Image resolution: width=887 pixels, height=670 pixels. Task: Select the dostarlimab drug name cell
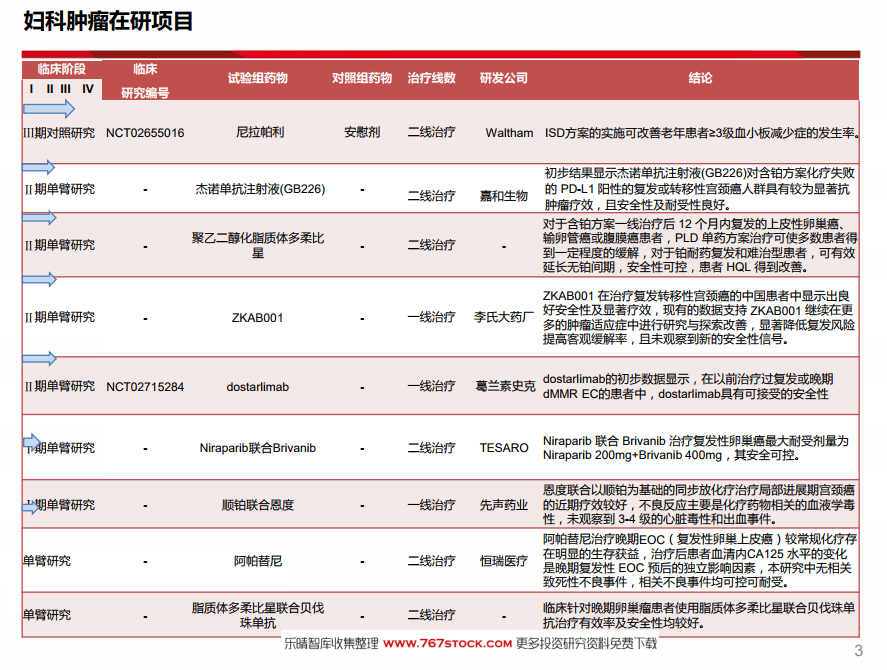257,387
